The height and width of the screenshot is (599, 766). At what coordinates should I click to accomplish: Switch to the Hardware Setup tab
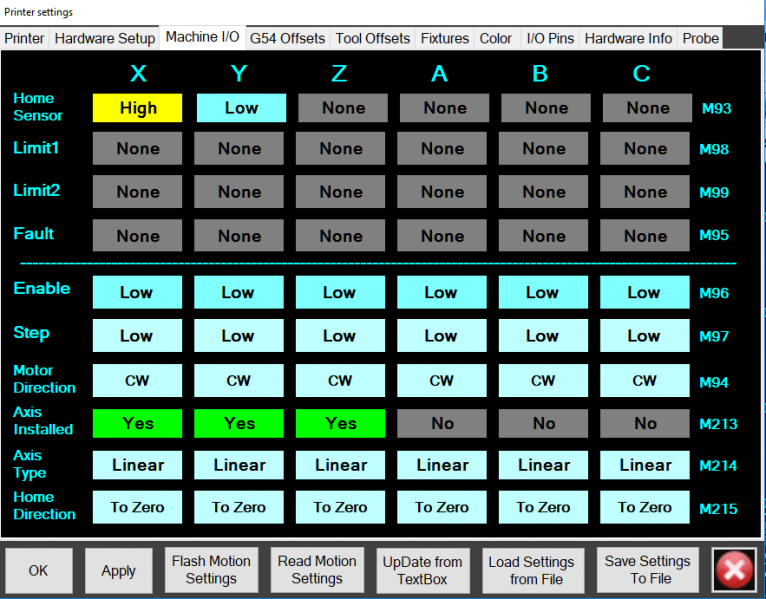coord(105,38)
